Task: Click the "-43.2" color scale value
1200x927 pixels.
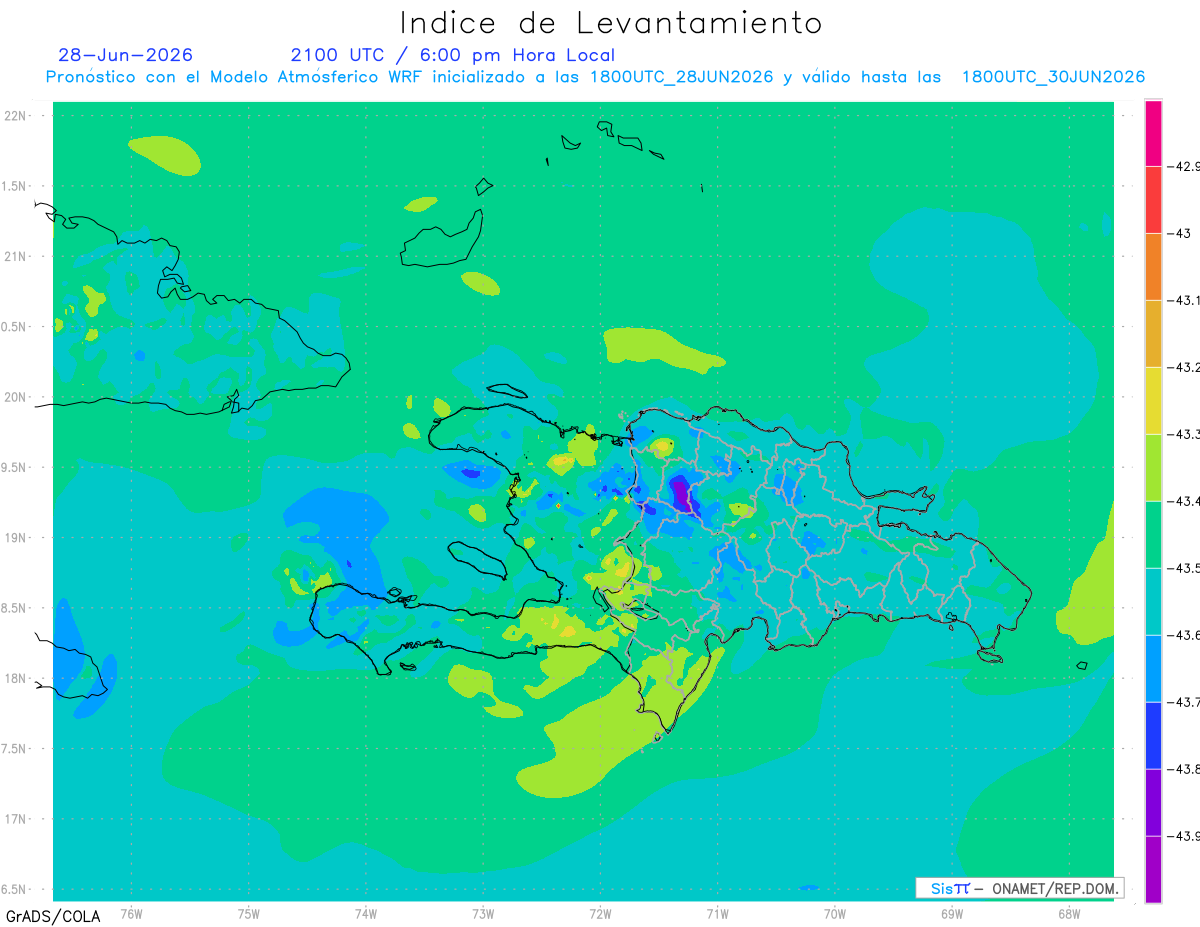Action: click(1185, 367)
